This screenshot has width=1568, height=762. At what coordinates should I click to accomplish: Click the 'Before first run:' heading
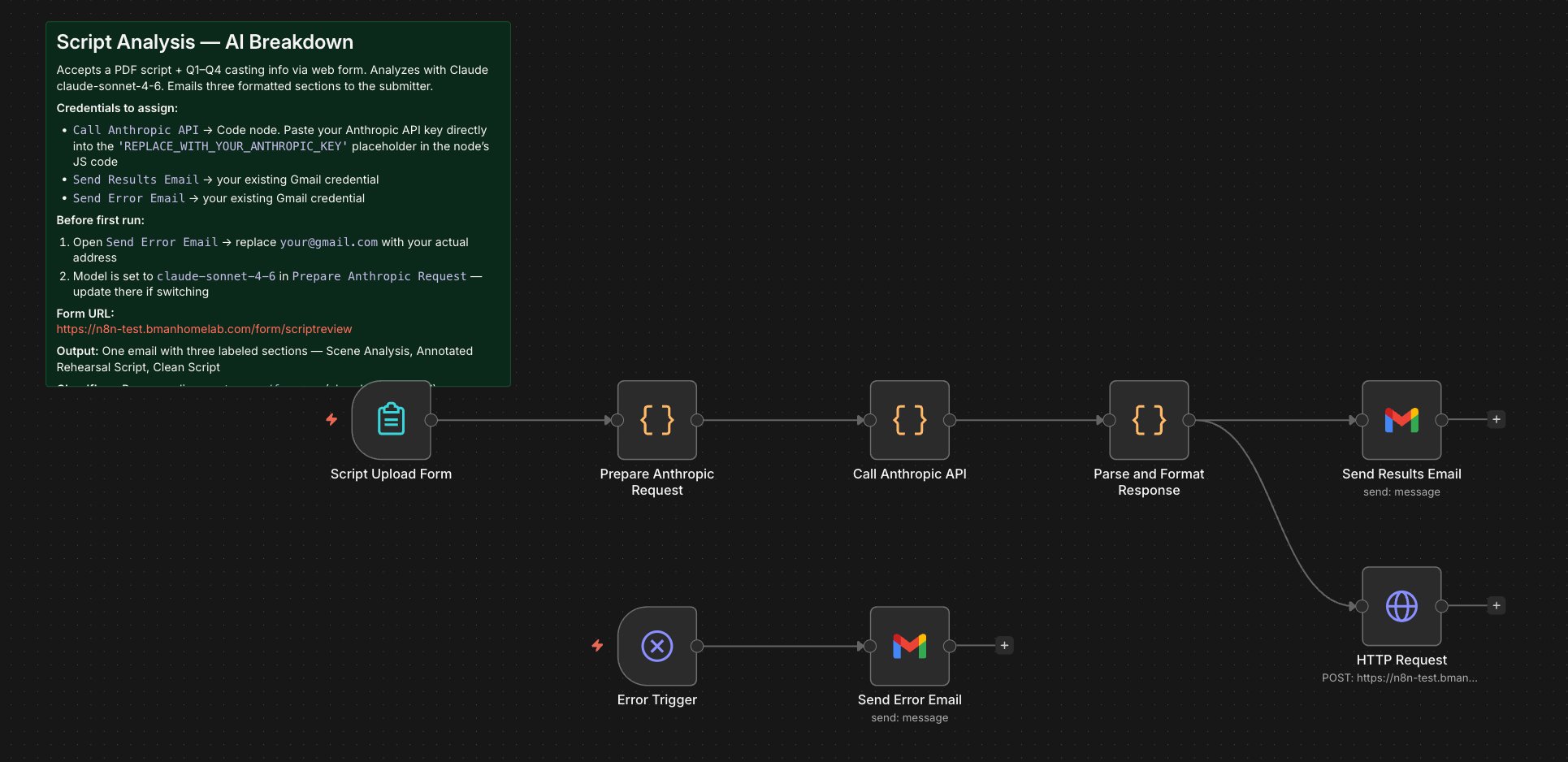100,220
